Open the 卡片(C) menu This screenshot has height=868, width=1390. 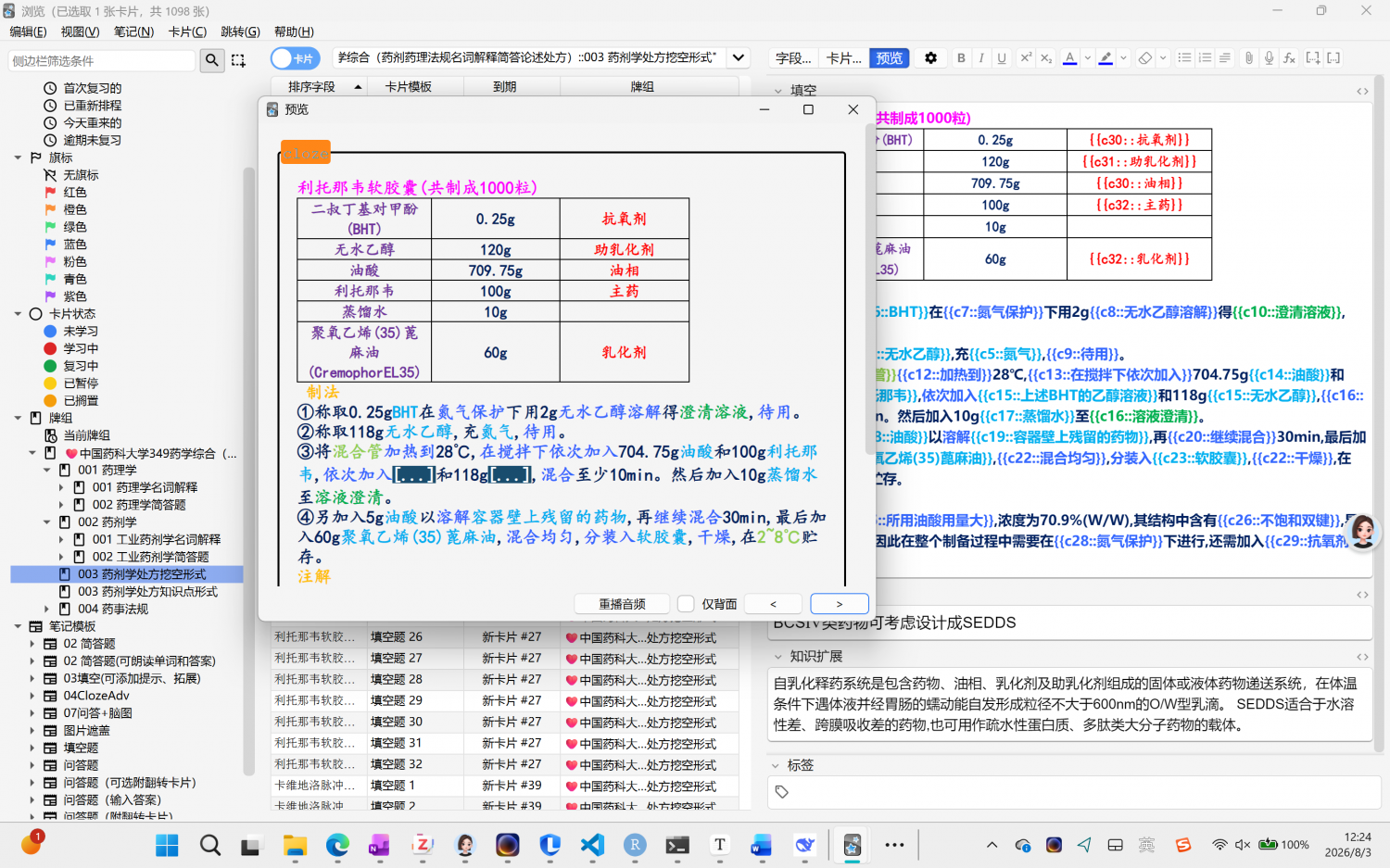[187, 31]
